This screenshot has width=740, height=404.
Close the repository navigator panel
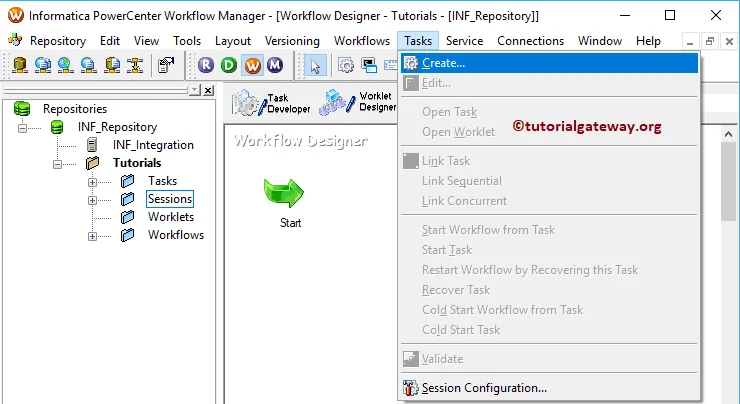[208, 90]
